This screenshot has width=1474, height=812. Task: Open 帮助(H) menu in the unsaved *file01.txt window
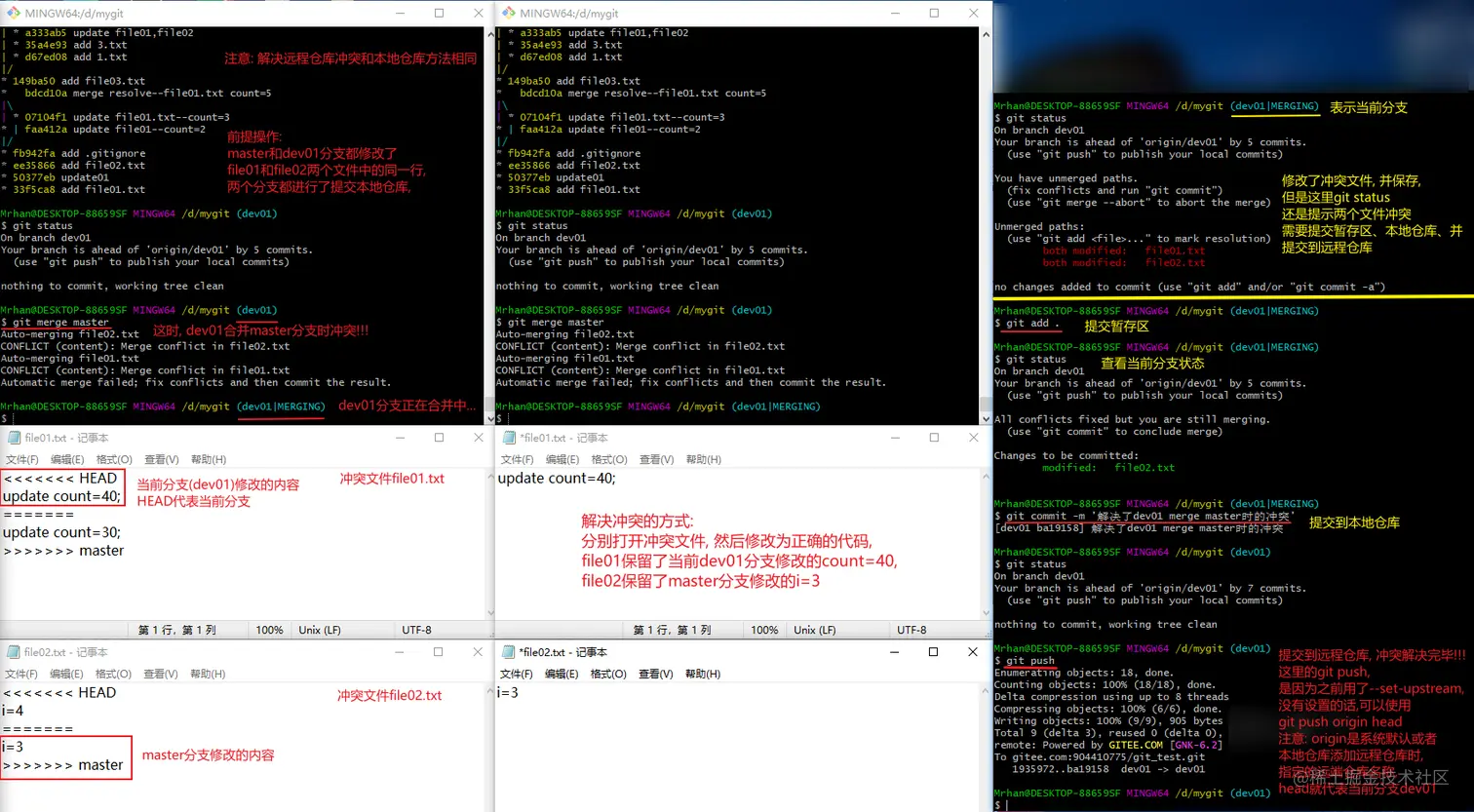(x=703, y=459)
